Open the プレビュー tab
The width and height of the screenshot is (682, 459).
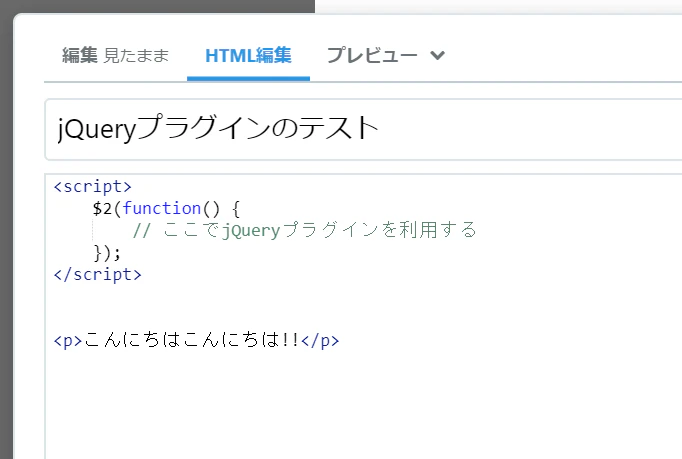372,56
